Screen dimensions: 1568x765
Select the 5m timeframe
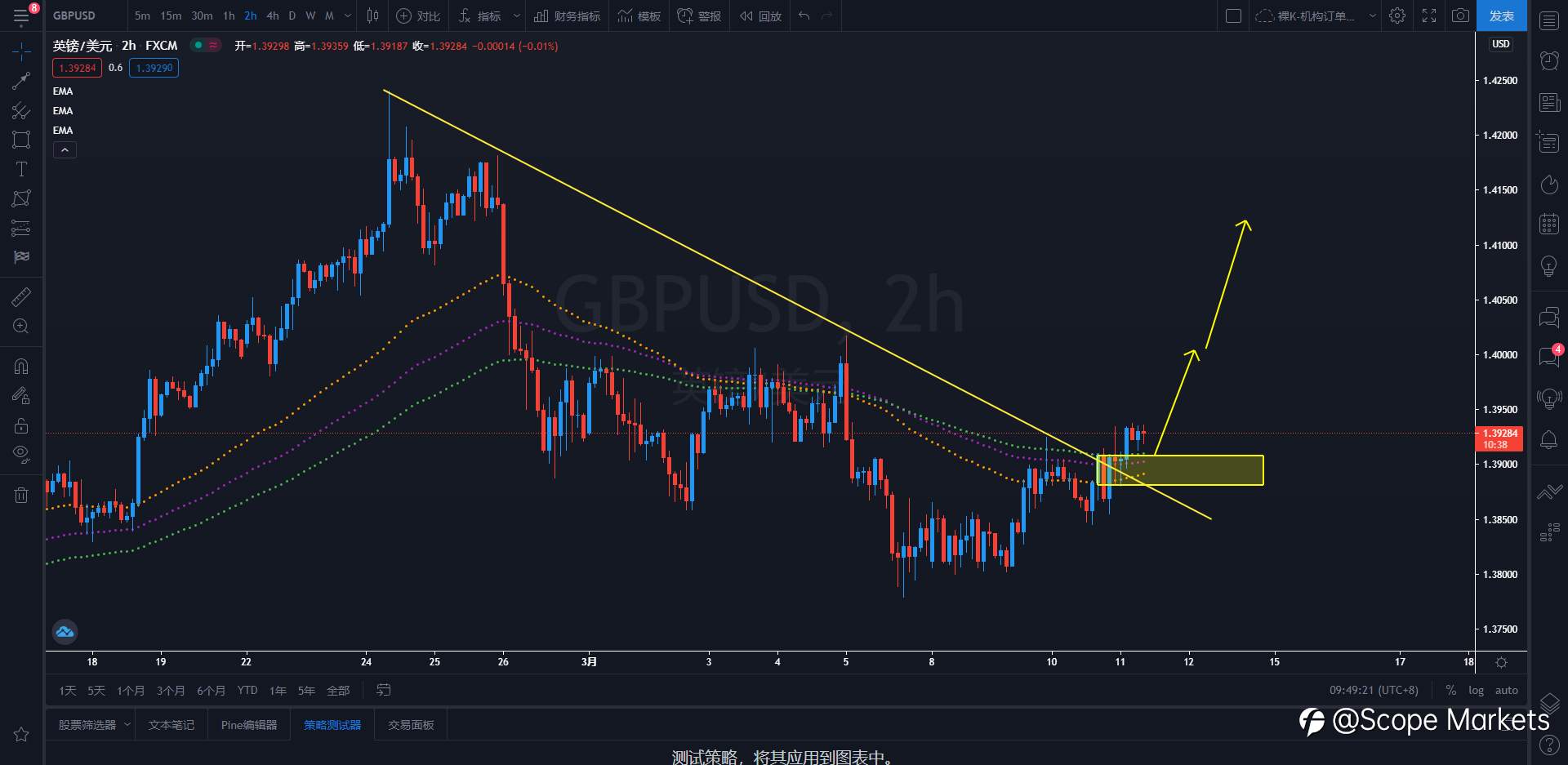coord(142,16)
